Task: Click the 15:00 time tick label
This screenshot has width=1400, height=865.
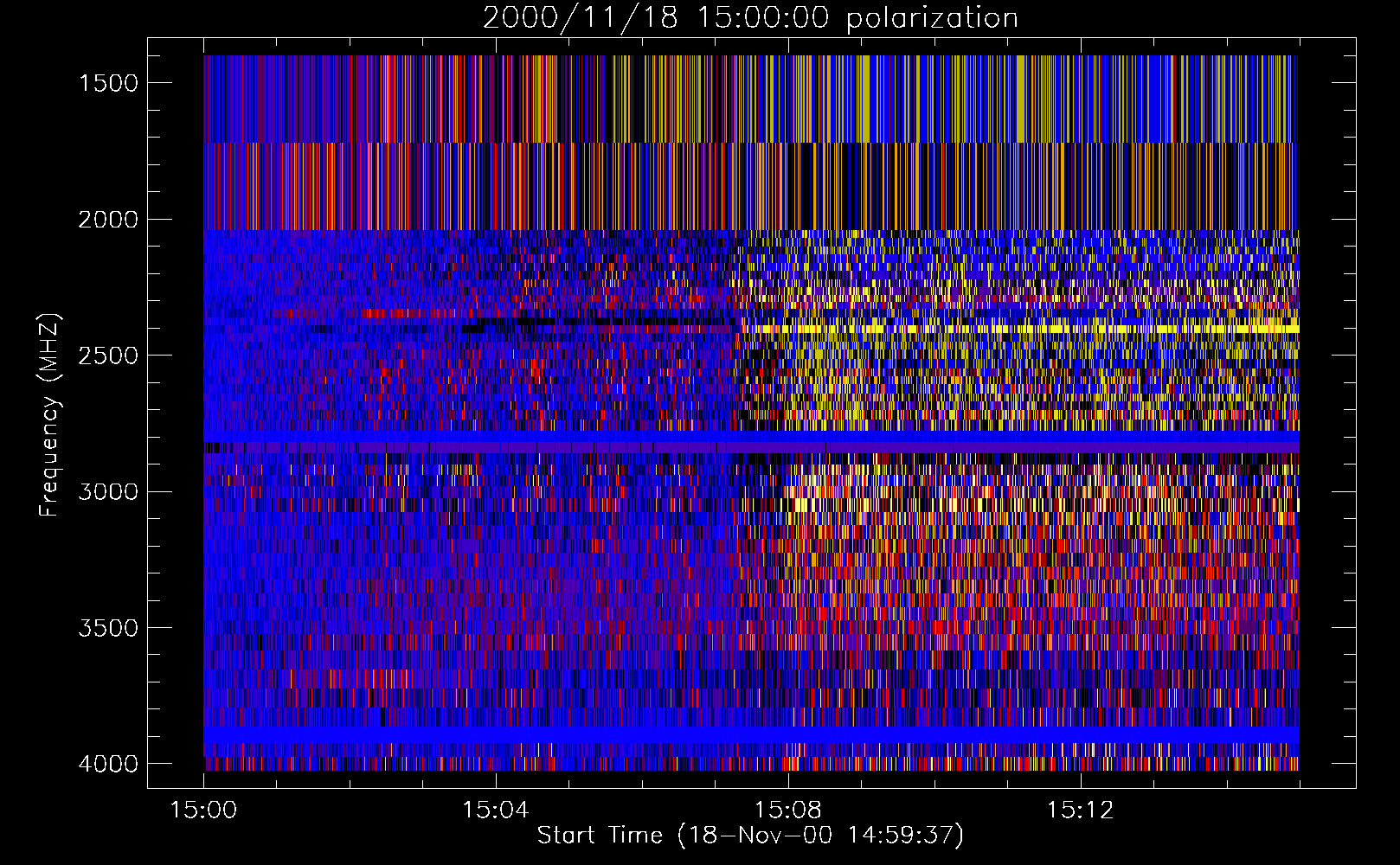Action: (203, 811)
